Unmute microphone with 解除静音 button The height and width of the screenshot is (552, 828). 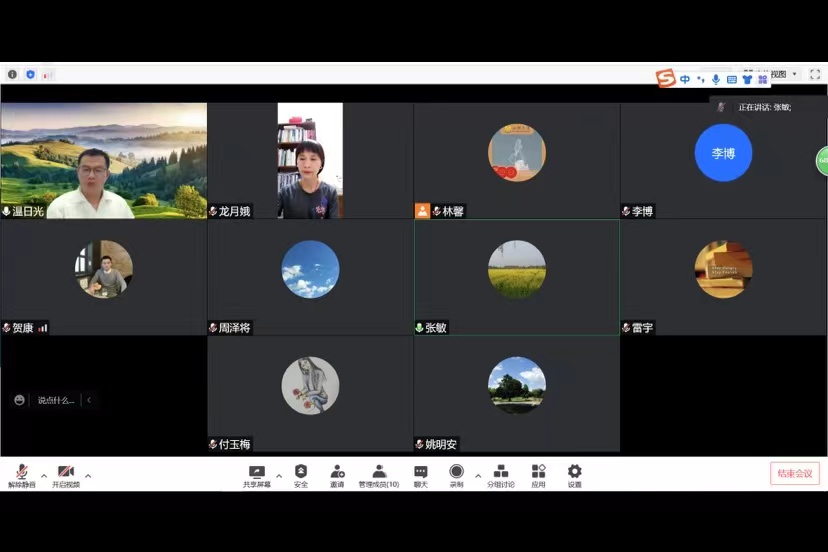pos(21,474)
